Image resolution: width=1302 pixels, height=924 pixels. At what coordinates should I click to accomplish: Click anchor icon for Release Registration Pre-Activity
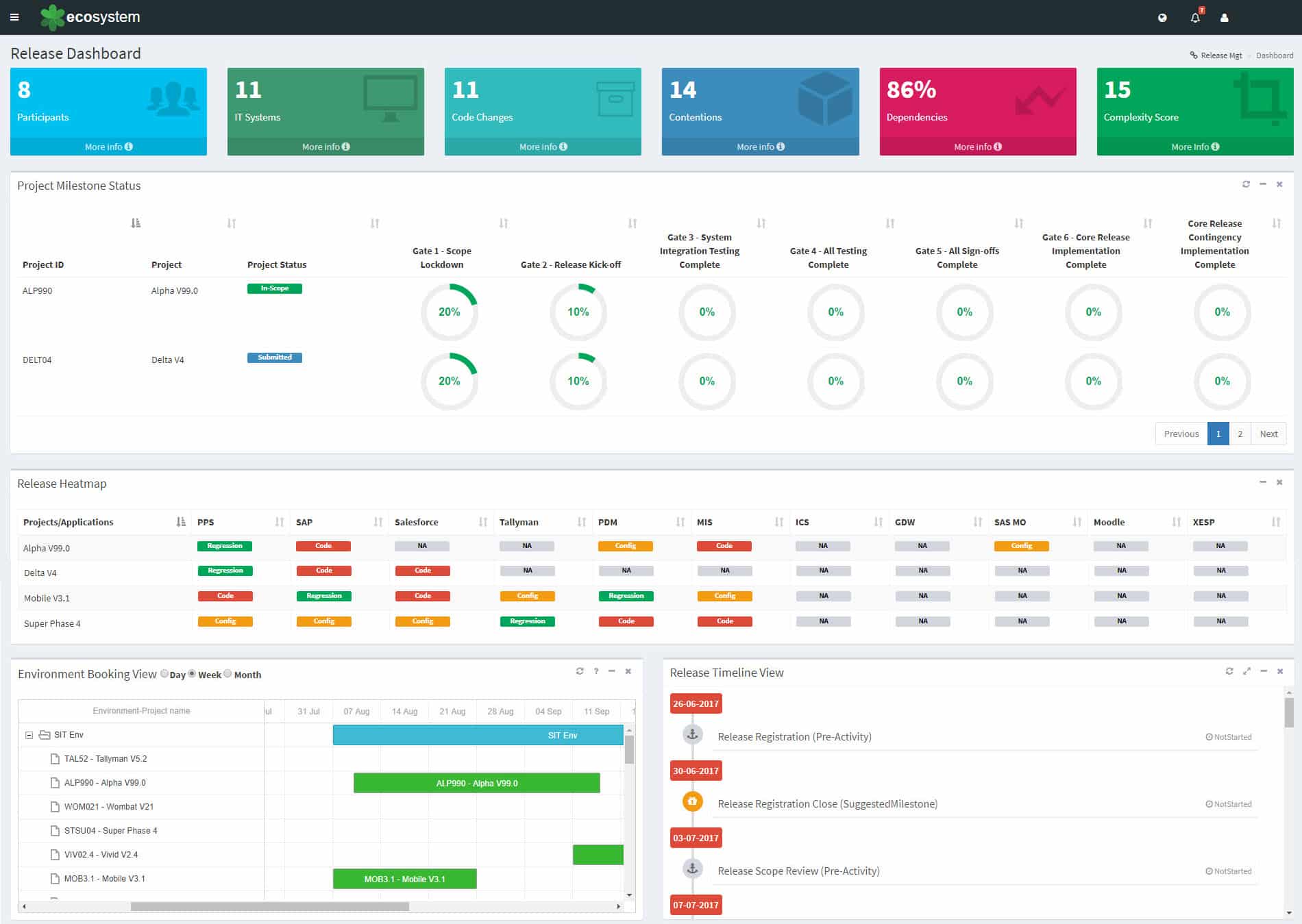coord(693,734)
